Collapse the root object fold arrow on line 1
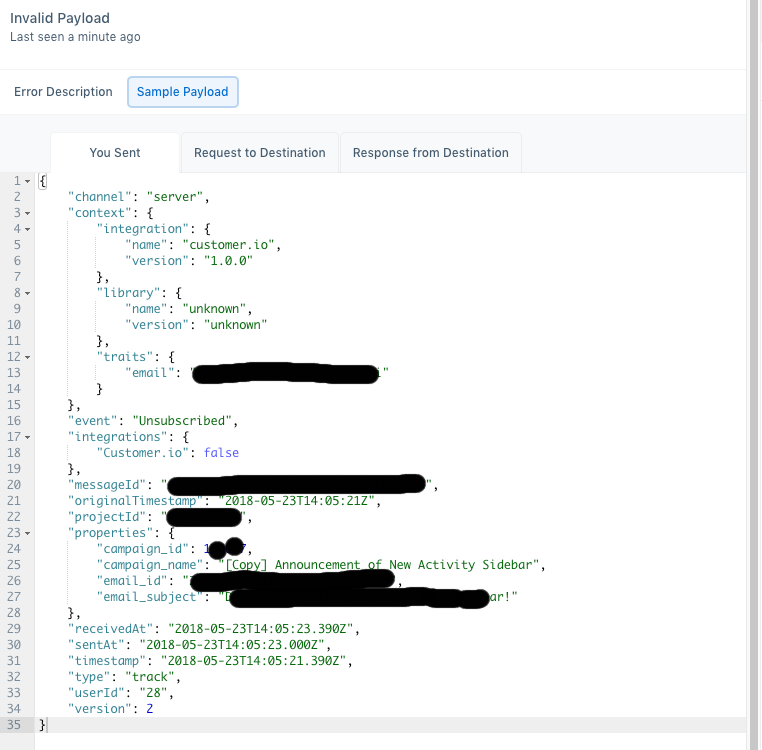This screenshot has height=750, width=762. click(x=28, y=181)
